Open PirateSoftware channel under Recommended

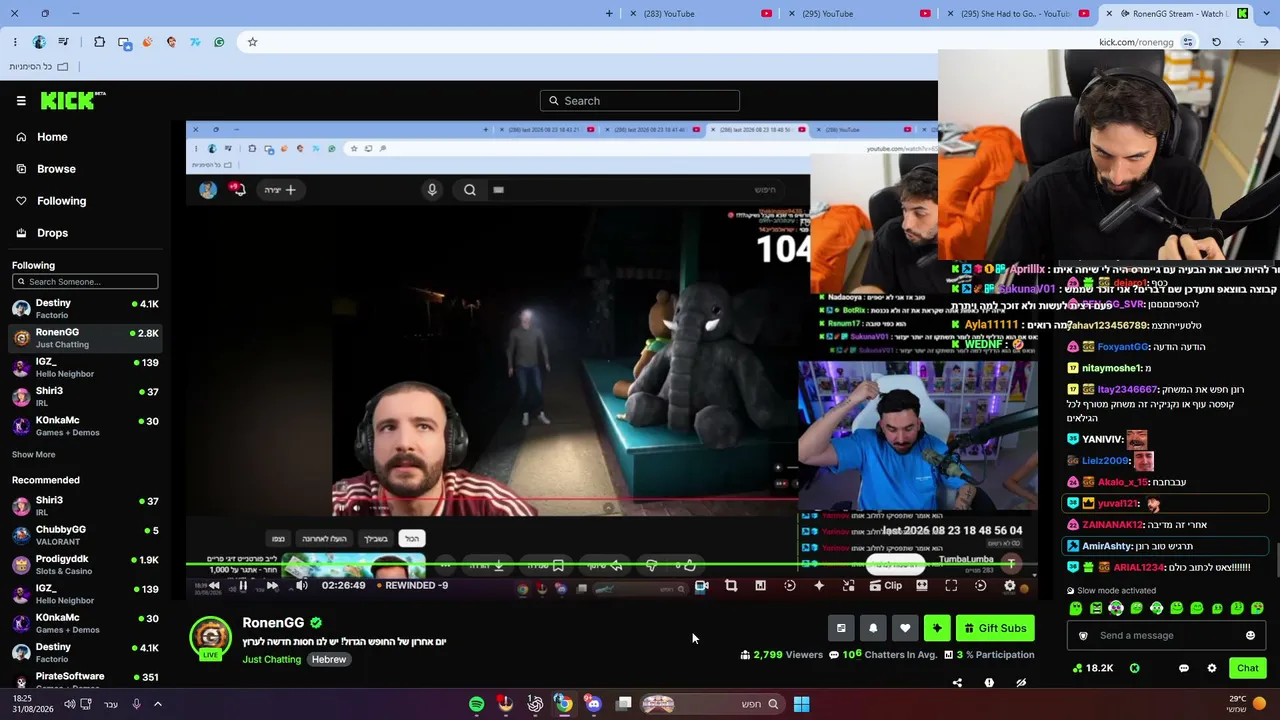click(x=85, y=680)
